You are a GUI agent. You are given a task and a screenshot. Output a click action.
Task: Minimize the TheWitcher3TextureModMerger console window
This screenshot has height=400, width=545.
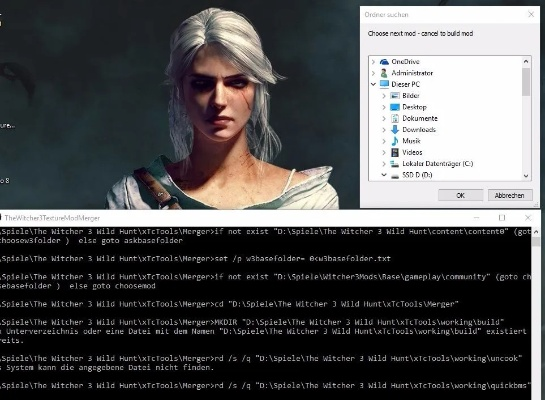tap(477, 218)
